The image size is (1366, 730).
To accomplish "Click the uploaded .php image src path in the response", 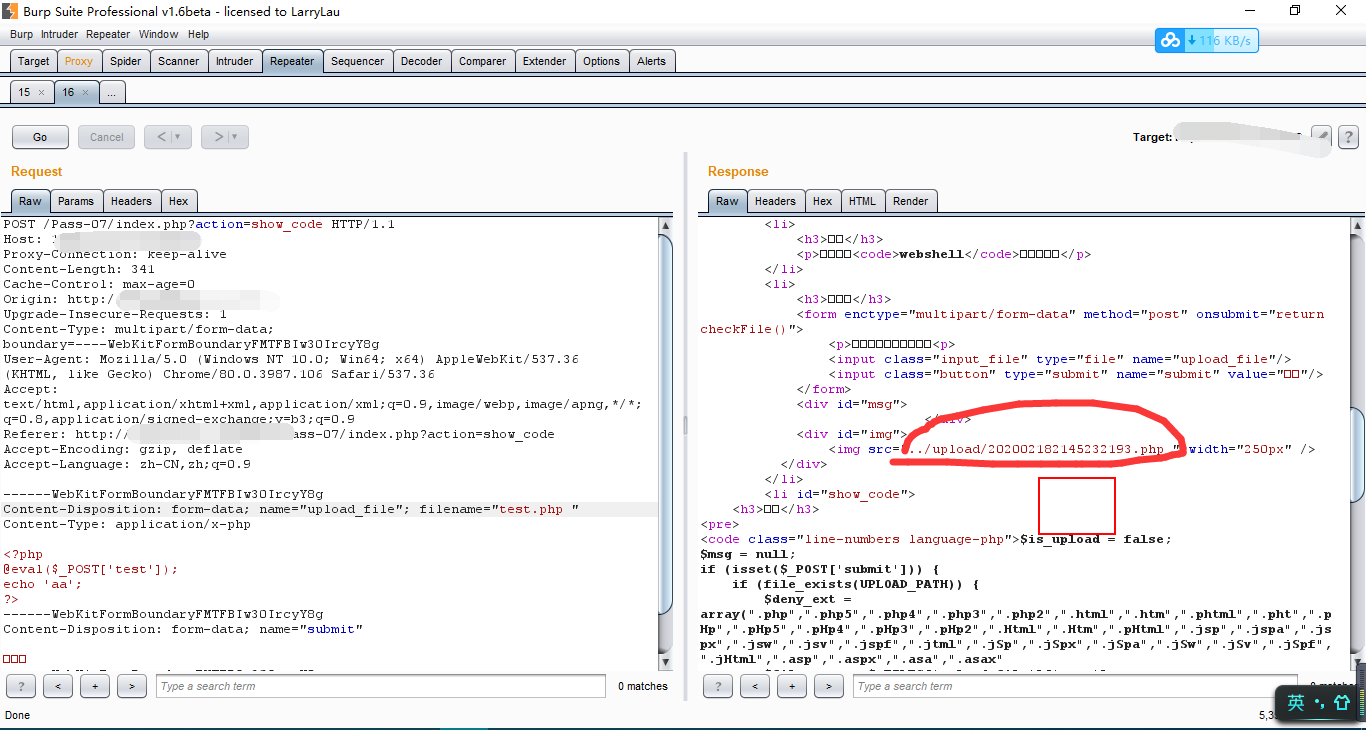I will 1038,450.
